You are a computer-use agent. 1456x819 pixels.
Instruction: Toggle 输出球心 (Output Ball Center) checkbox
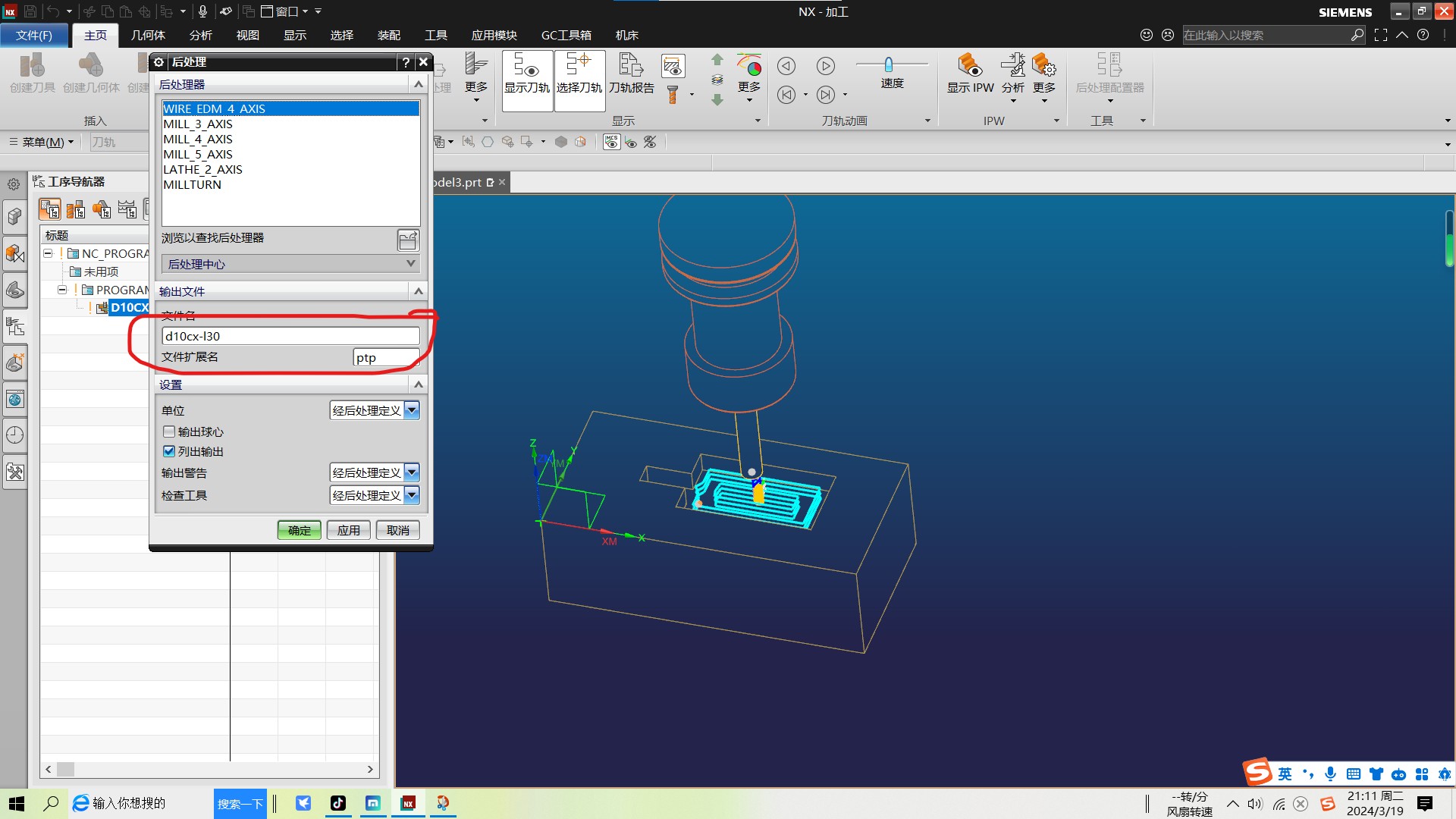(170, 431)
